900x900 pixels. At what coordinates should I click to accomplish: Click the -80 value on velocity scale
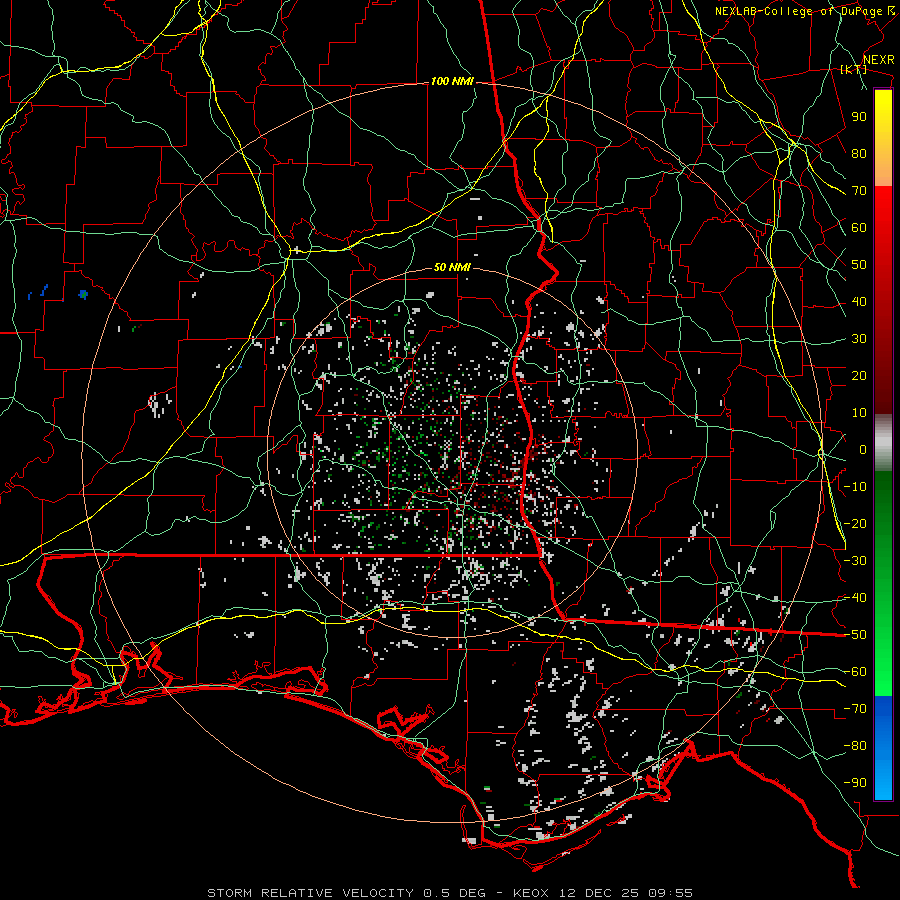coord(855,746)
